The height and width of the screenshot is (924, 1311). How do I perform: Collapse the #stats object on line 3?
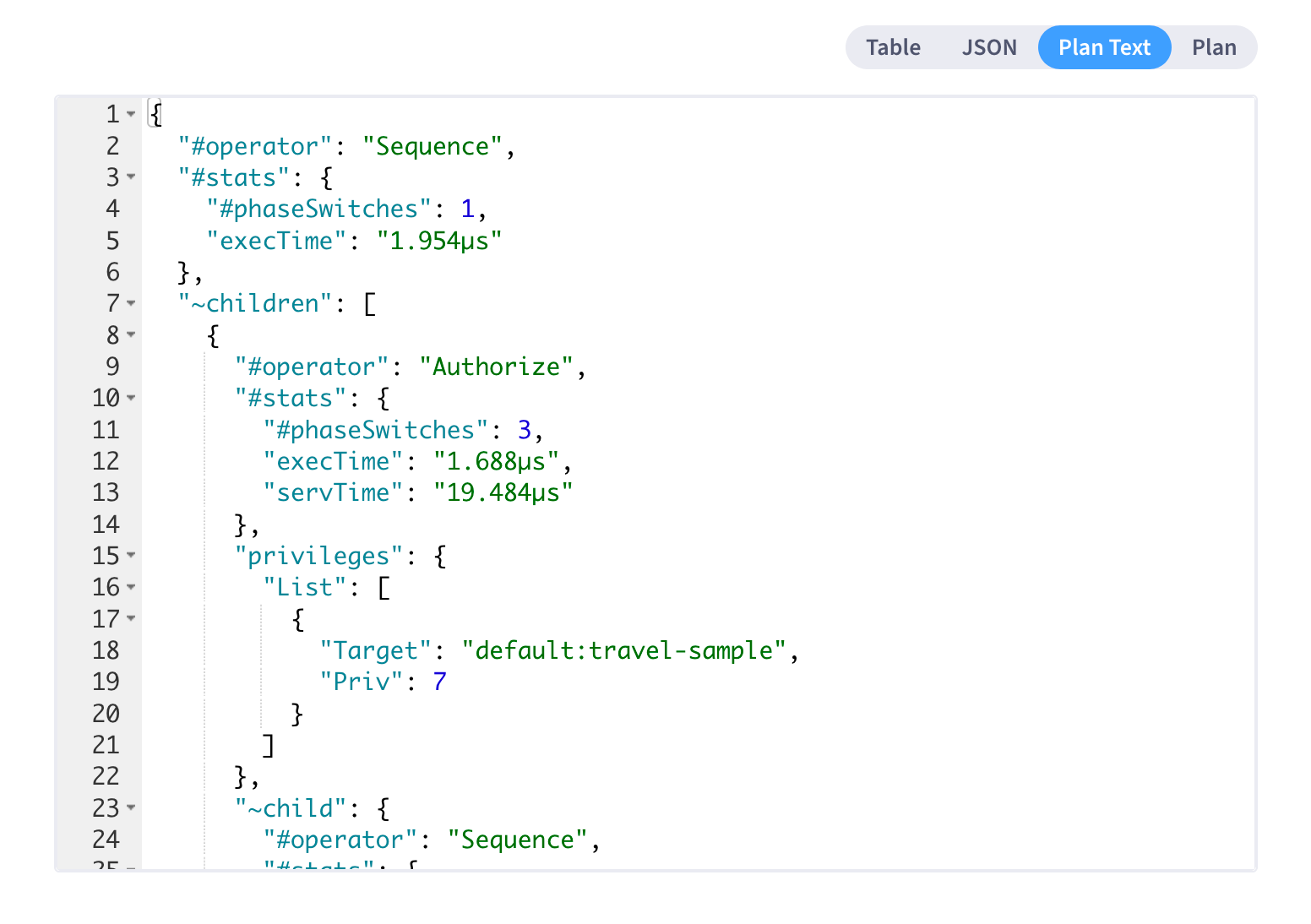tap(131, 177)
